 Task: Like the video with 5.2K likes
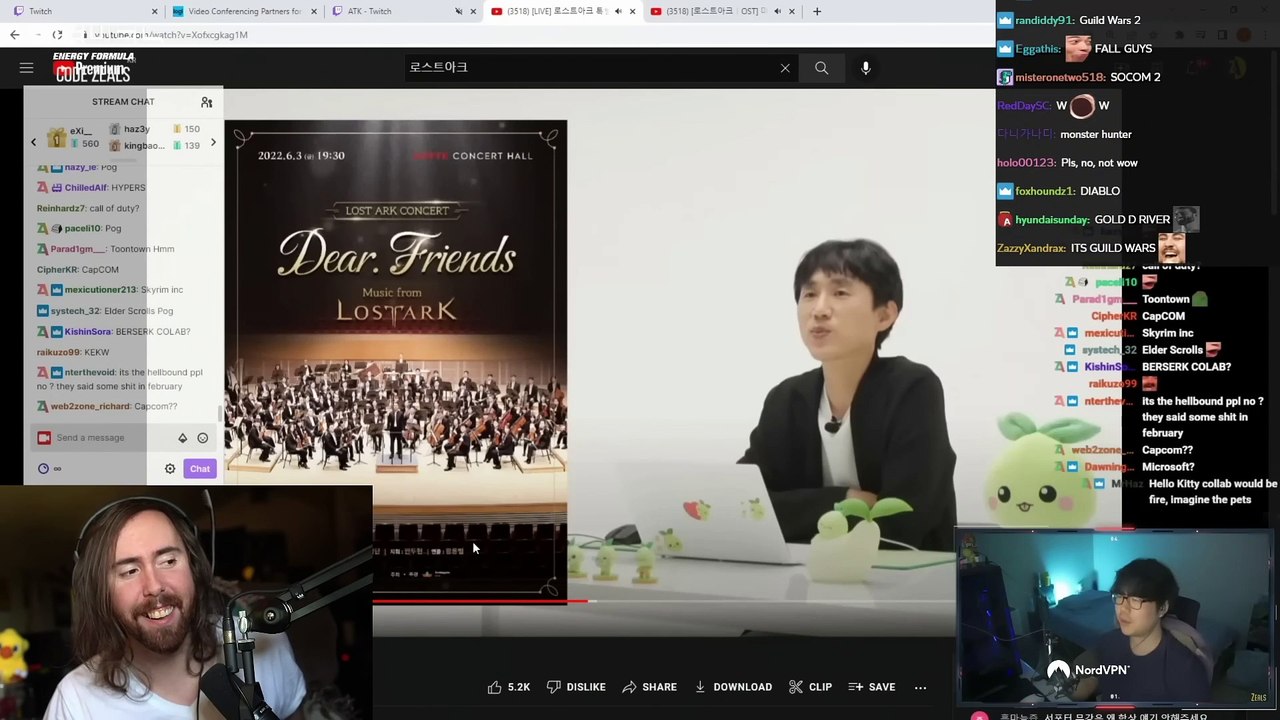coord(509,687)
